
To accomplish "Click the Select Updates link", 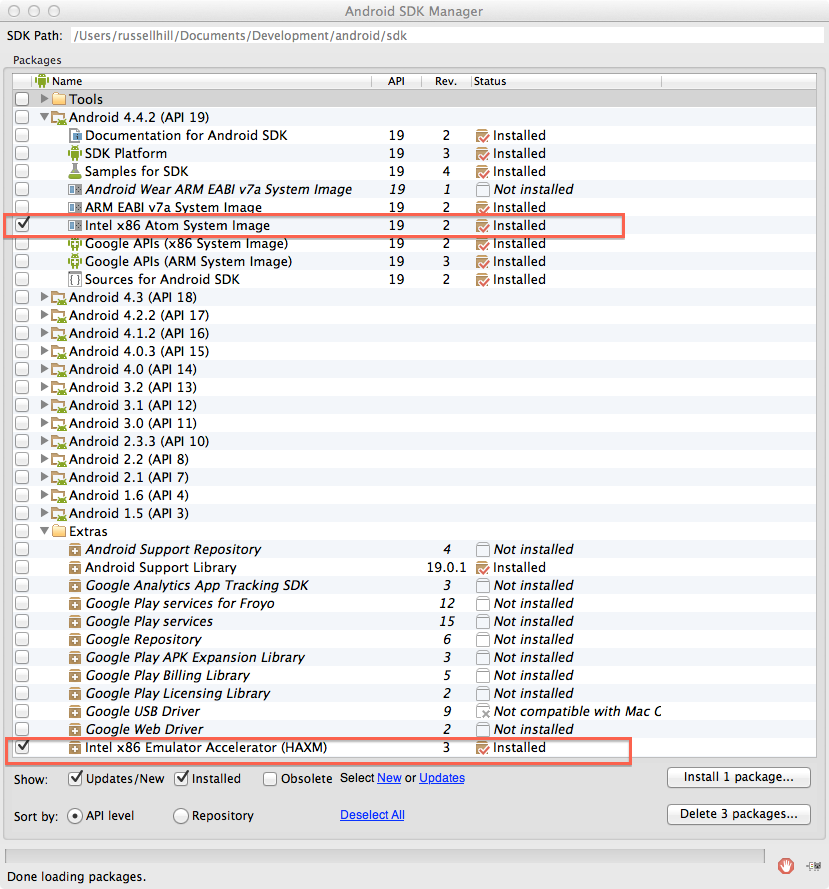I will [442, 778].
